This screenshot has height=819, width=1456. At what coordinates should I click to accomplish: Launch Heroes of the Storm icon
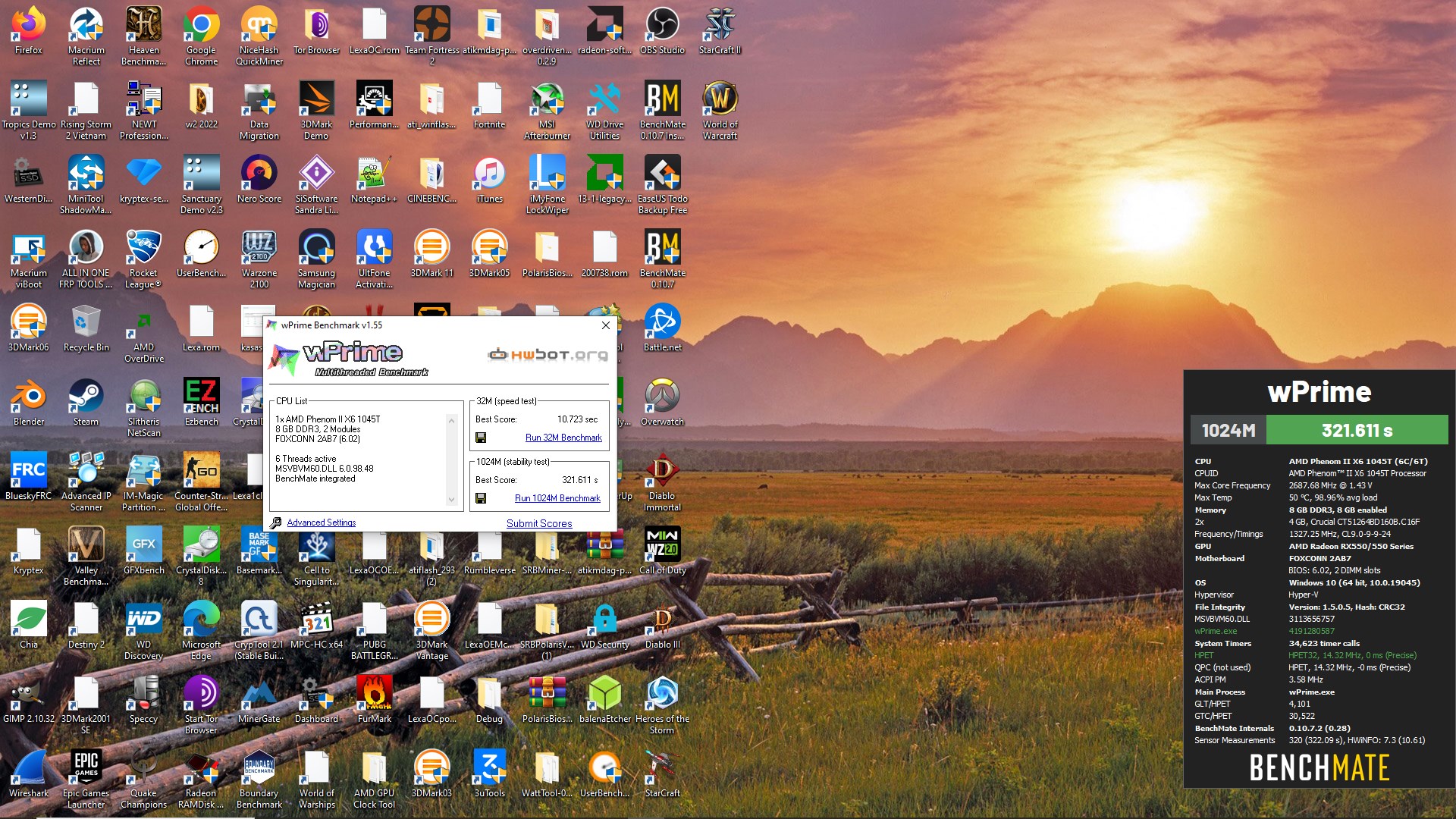[x=662, y=704]
